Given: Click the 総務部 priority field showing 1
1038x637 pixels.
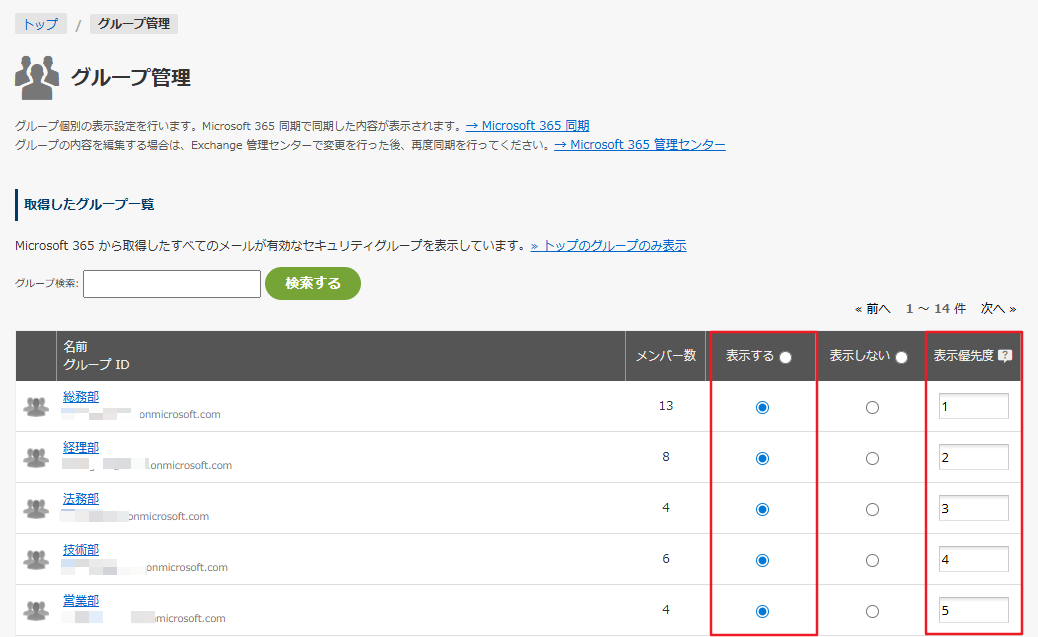Looking at the screenshot, I should pos(973,407).
